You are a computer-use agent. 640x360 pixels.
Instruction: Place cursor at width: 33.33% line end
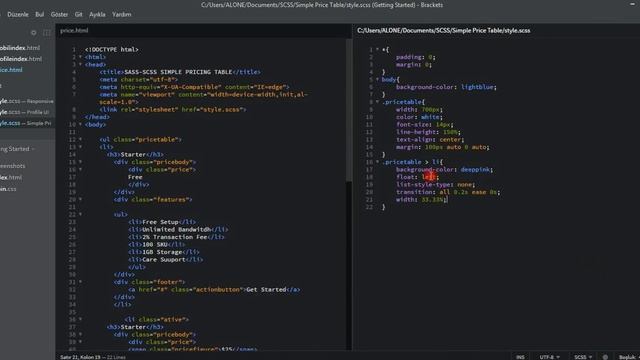[448, 200]
